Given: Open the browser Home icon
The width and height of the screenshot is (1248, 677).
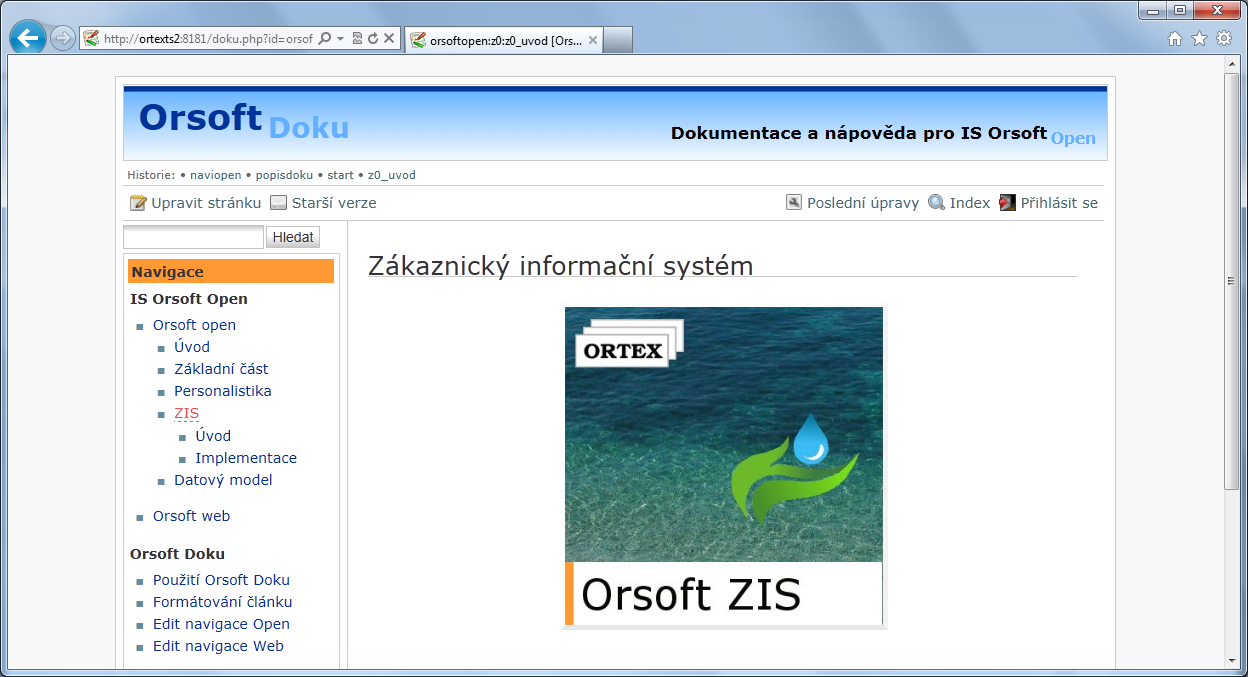Looking at the screenshot, I should click(x=1175, y=39).
